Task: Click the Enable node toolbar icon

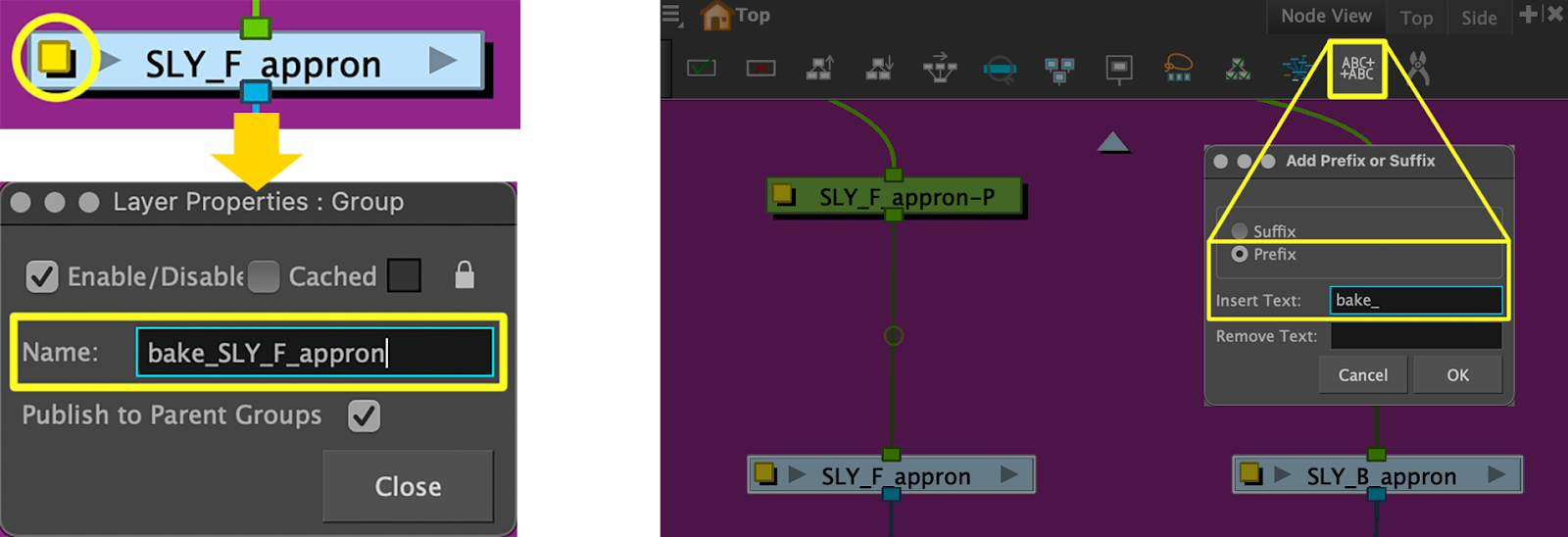Action: pos(701,69)
